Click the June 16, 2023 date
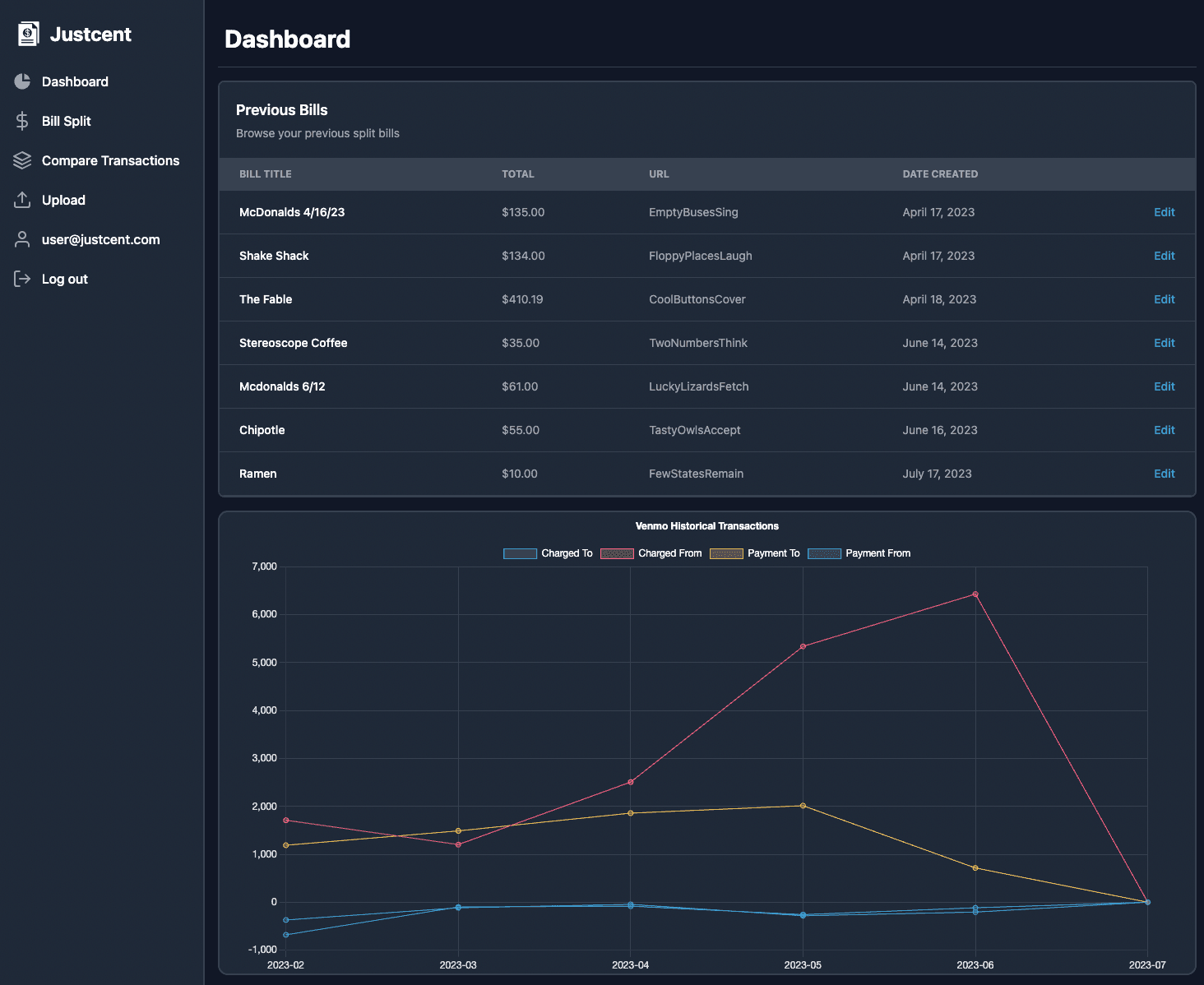Screen dimensions: 1204x985 click(x=940, y=430)
